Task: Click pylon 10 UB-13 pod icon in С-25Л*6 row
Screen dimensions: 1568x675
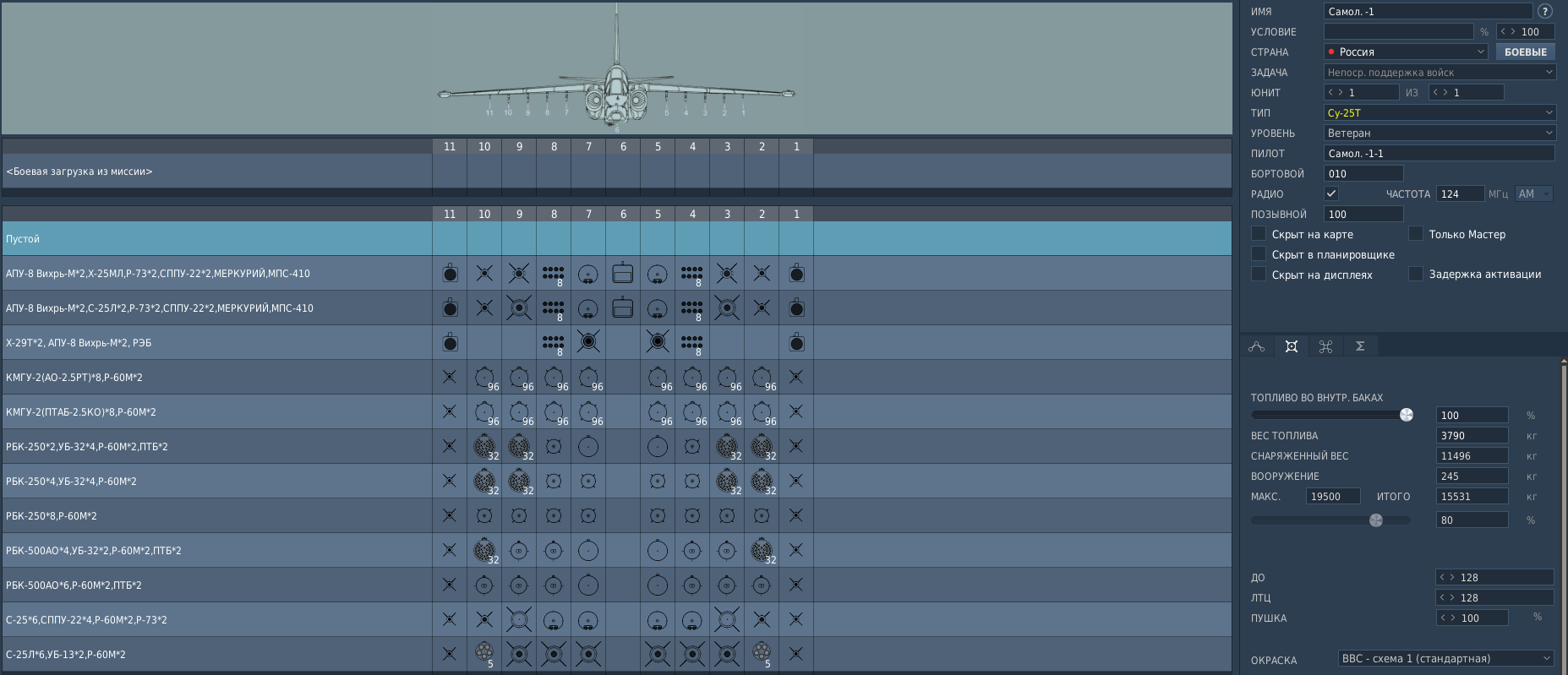Action: (x=485, y=652)
